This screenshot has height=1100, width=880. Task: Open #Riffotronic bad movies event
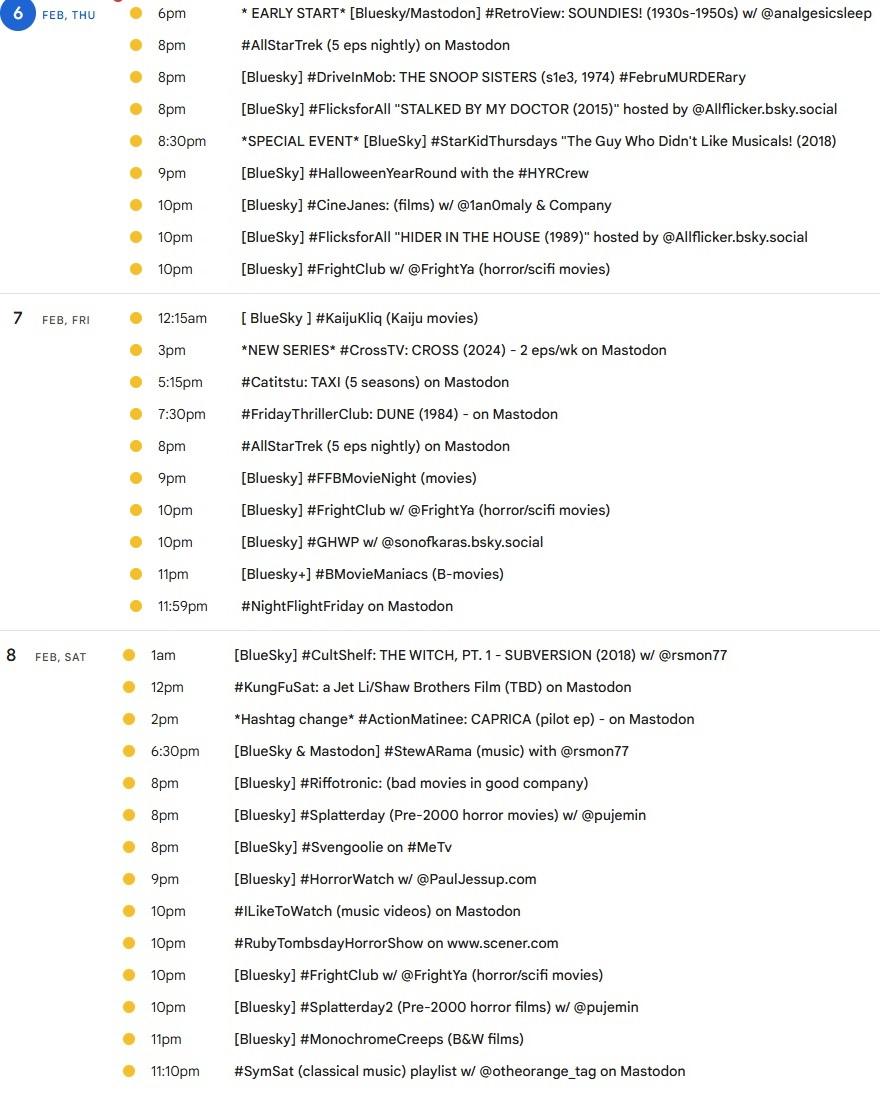[411, 784]
